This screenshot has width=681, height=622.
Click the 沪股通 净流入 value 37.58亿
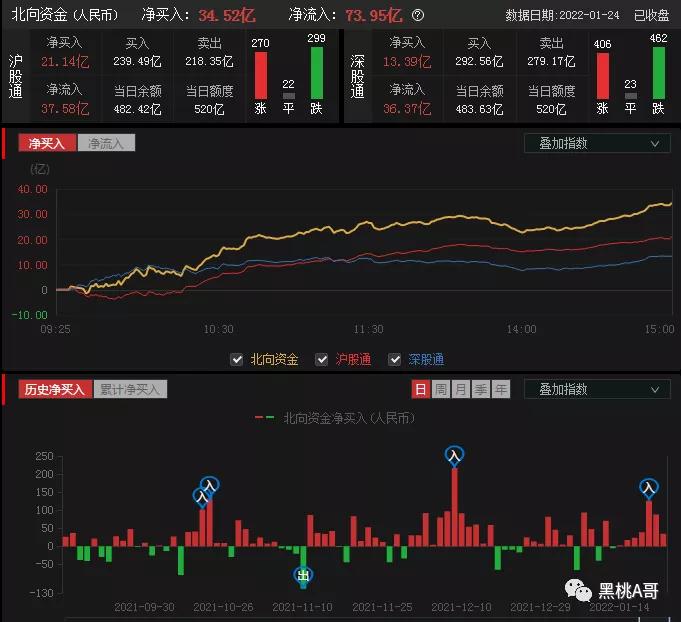pyautogui.click(x=65, y=109)
